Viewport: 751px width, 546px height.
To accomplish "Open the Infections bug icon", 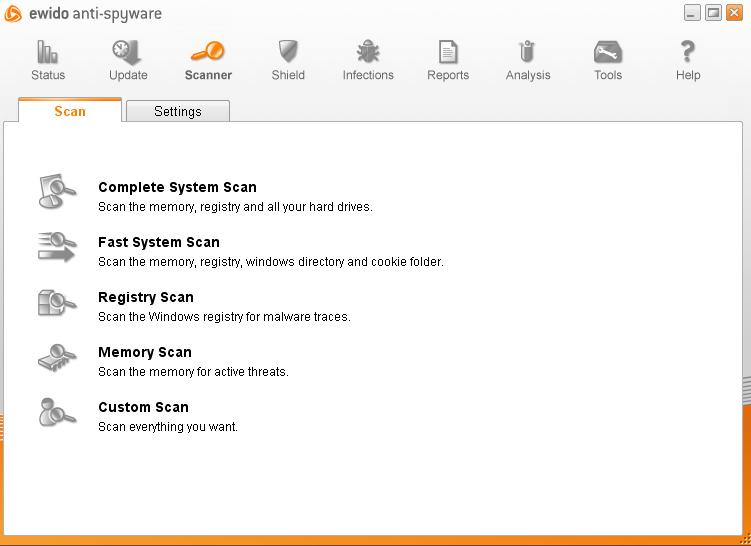I will pos(368,51).
